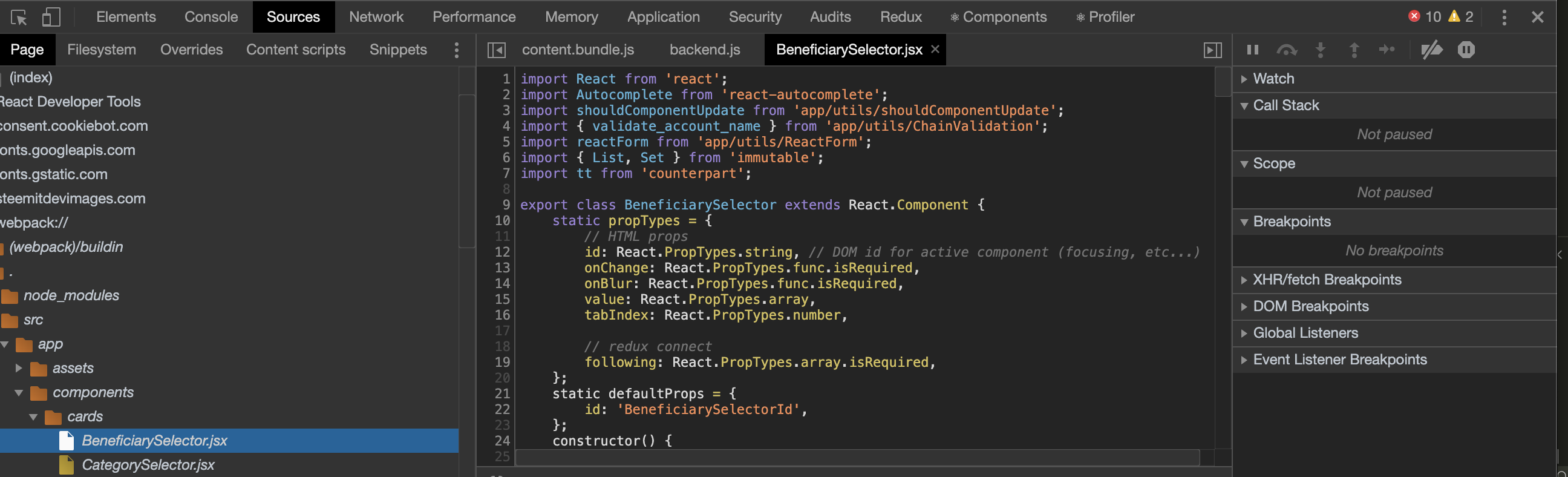
Task: Open the node_modules folder
Action: click(x=71, y=295)
